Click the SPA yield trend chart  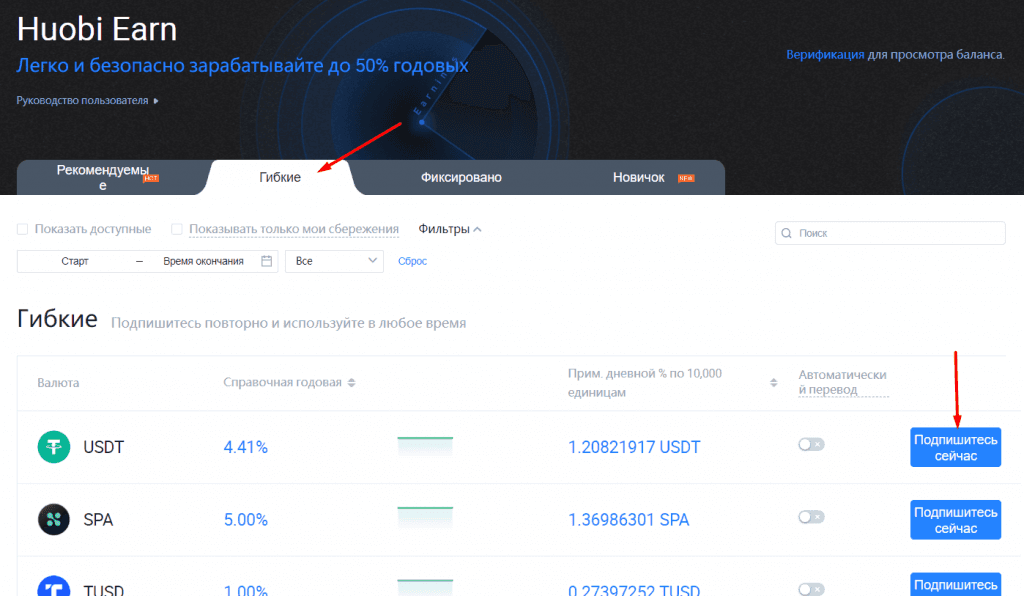[x=425, y=517]
